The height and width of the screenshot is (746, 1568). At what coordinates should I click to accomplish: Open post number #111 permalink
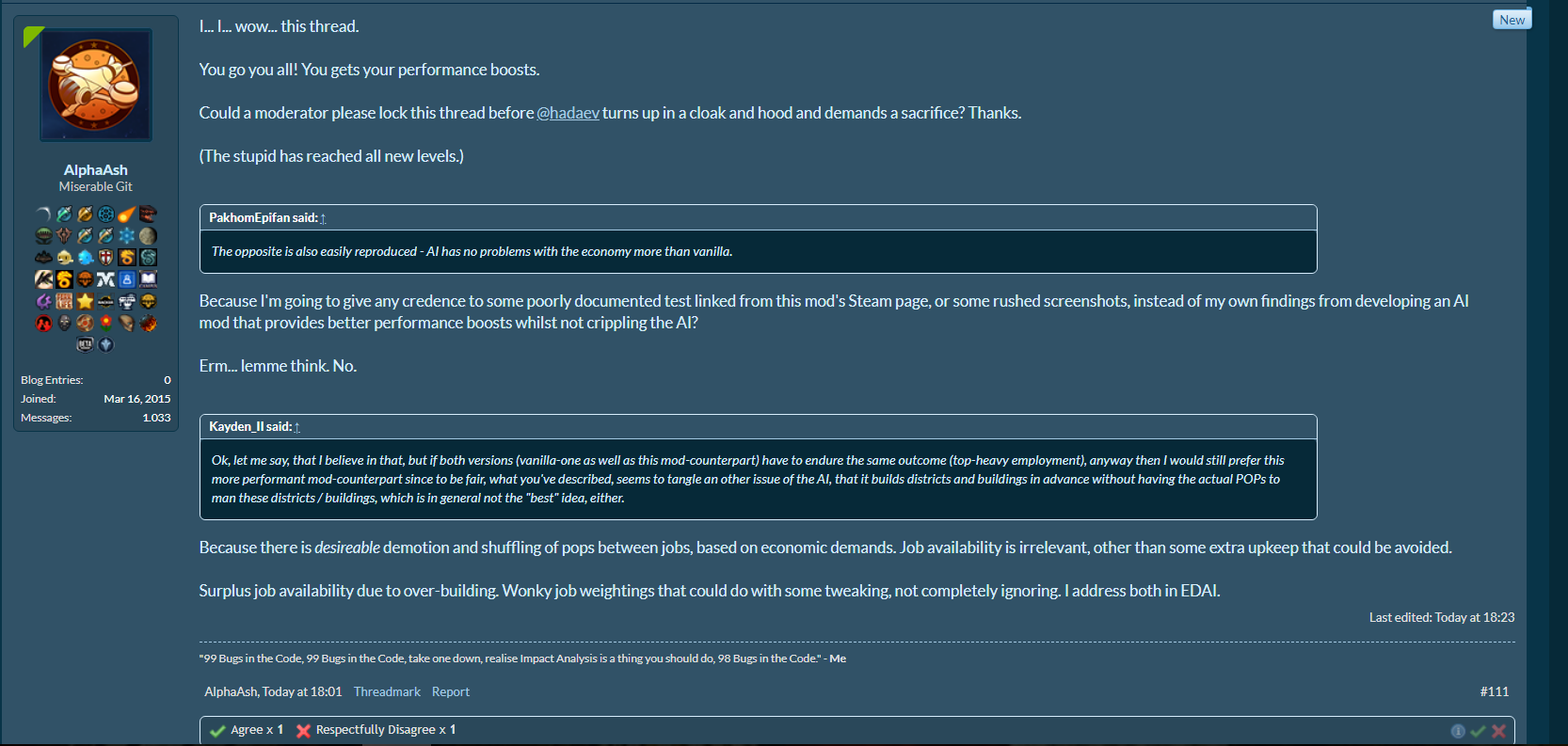pos(1494,691)
